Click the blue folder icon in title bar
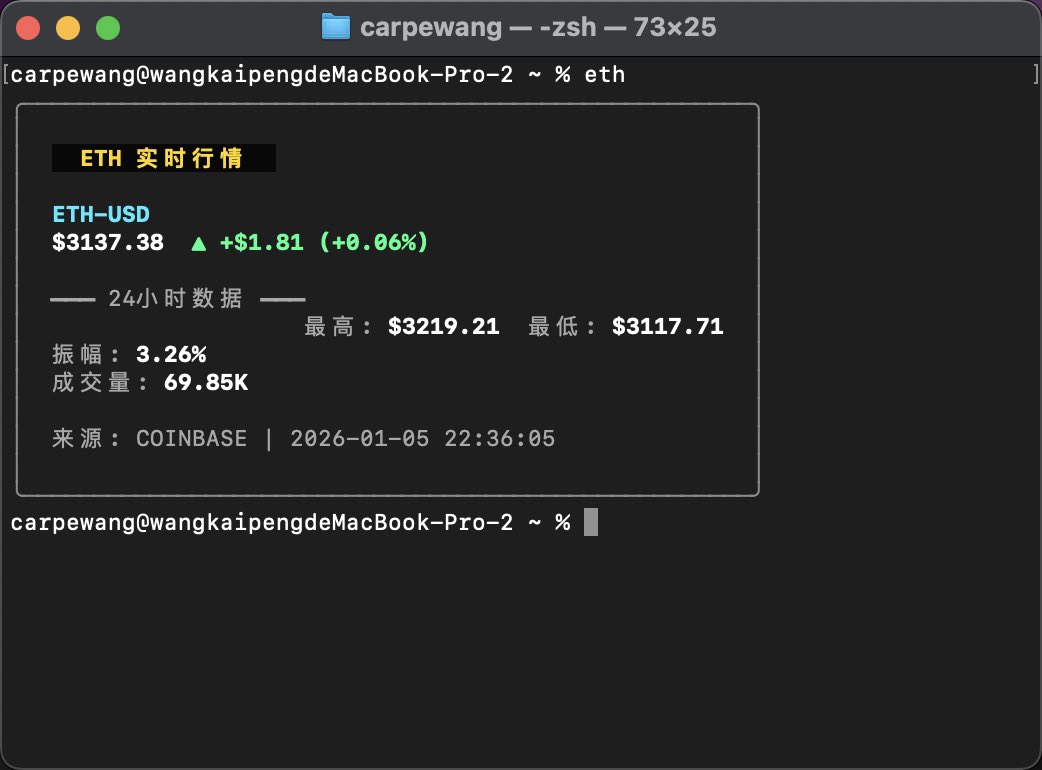 (336, 27)
